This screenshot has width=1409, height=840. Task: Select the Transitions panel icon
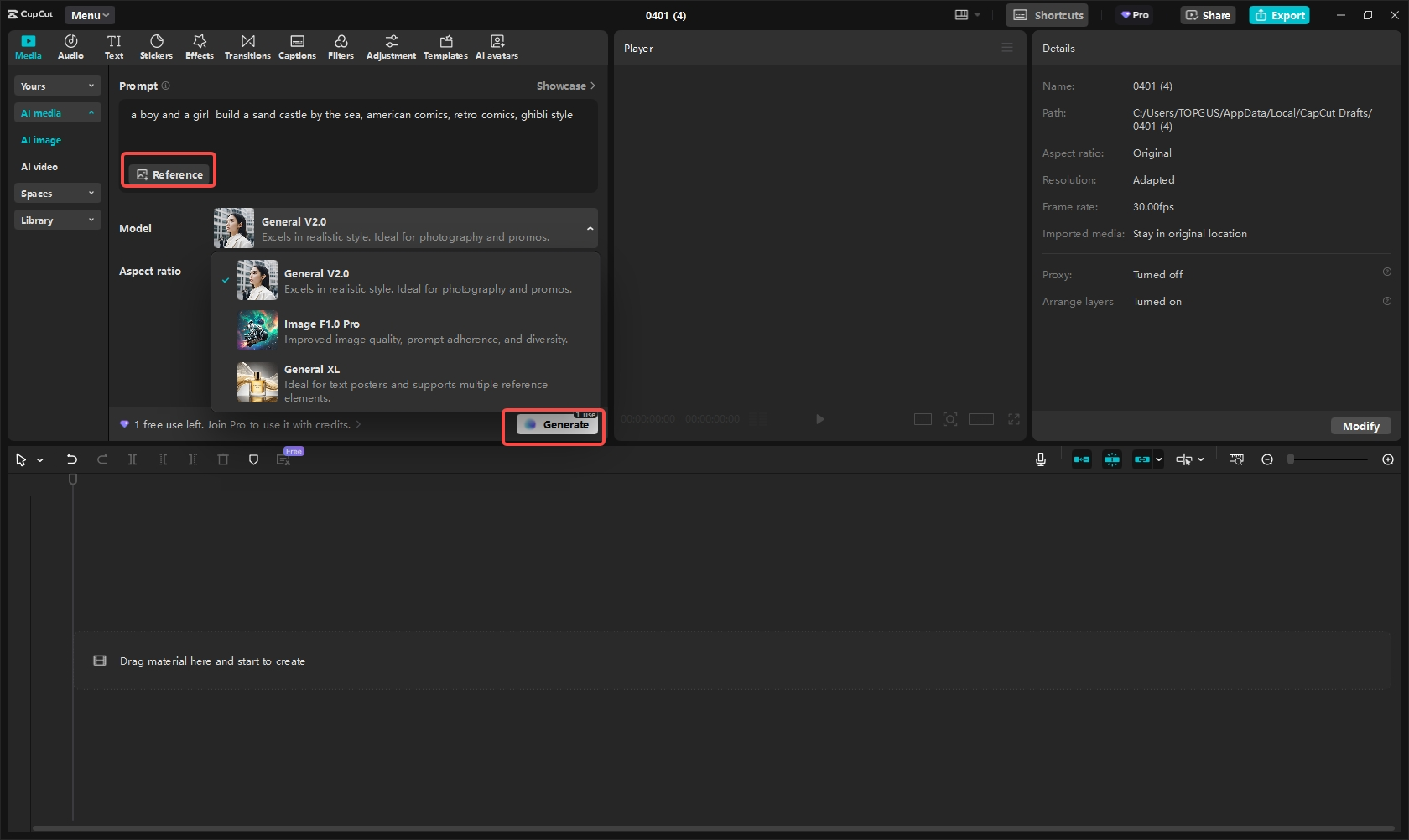(247, 46)
